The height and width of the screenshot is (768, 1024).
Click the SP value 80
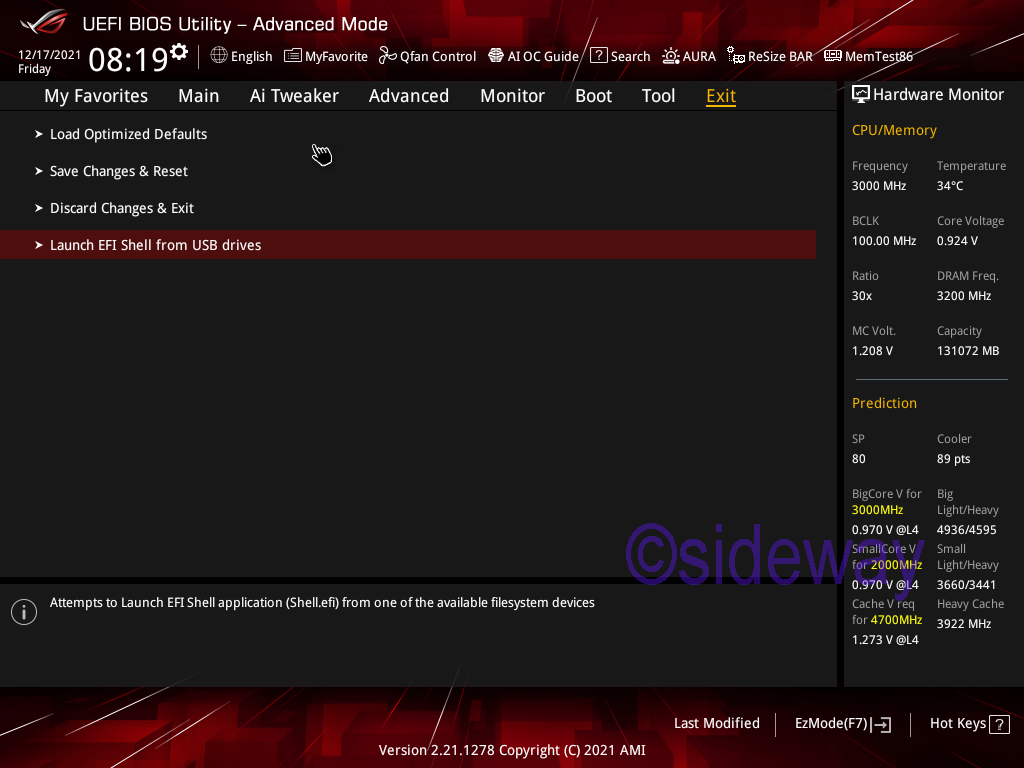click(x=859, y=459)
